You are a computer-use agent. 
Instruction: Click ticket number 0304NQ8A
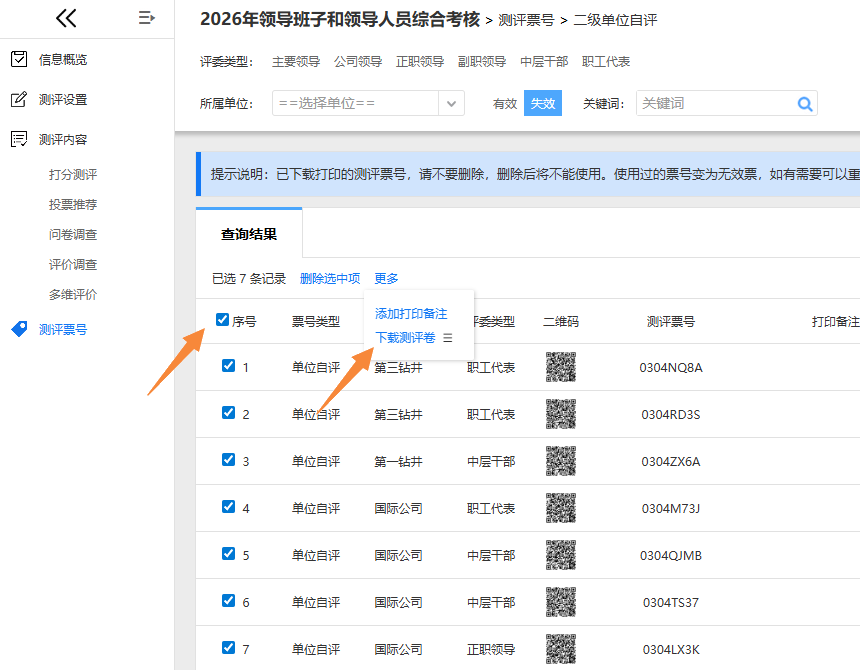(671, 367)
